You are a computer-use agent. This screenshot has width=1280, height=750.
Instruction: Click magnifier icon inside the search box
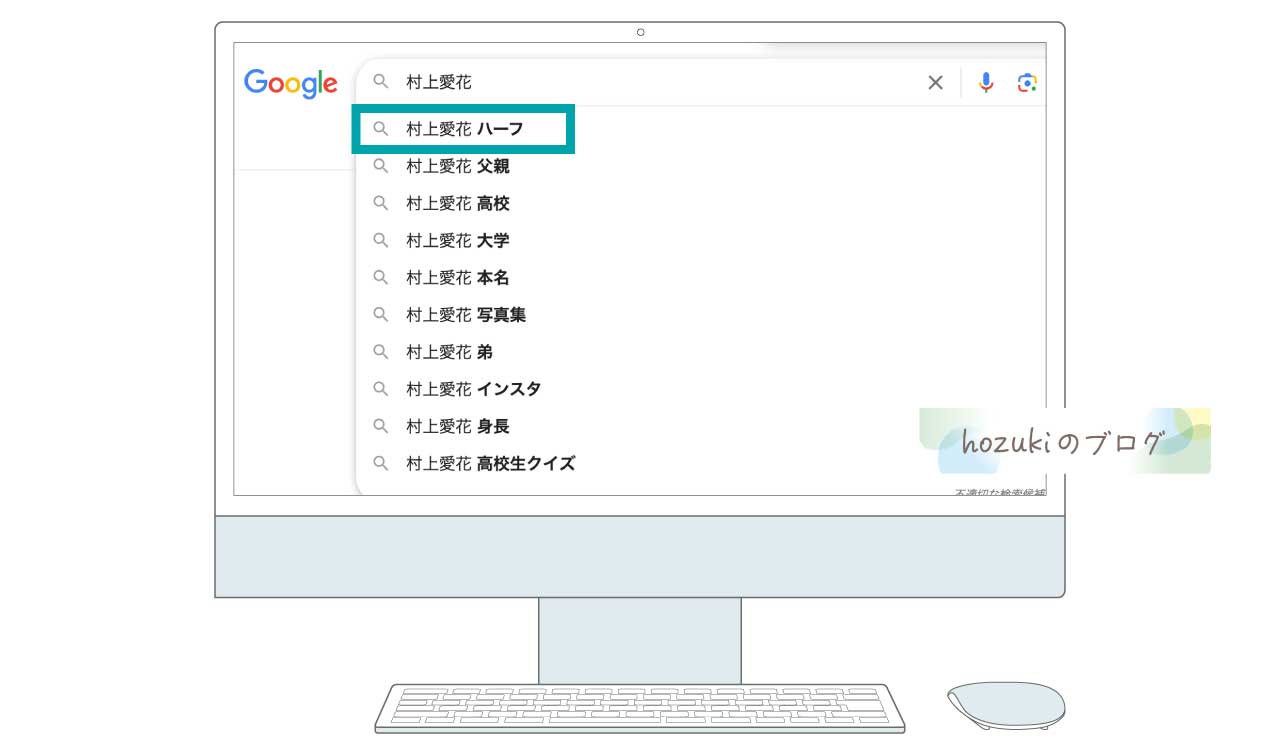(380, 82)
